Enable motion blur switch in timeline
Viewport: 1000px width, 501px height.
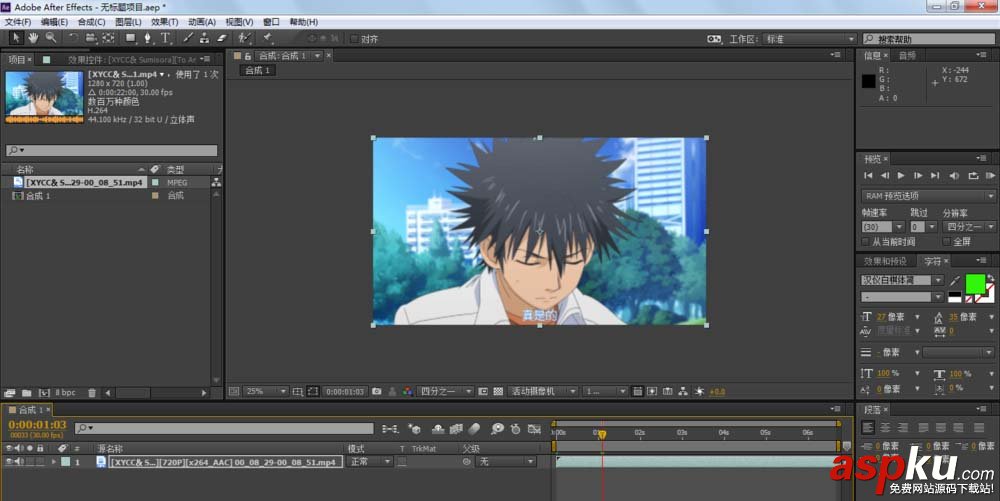[474, 429]
